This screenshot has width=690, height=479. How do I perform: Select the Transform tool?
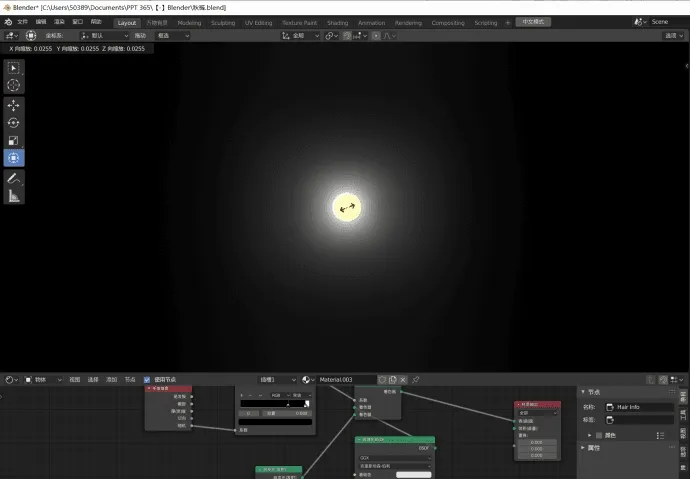14,158
